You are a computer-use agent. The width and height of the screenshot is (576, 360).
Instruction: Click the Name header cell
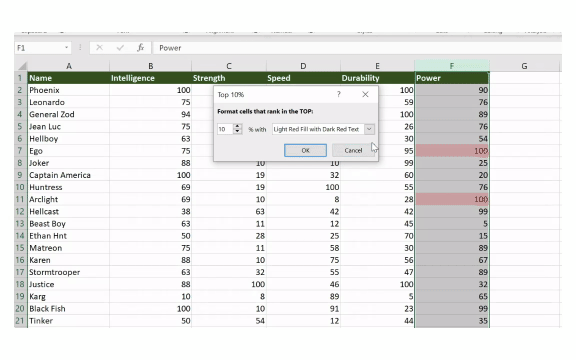click(69, 78)
